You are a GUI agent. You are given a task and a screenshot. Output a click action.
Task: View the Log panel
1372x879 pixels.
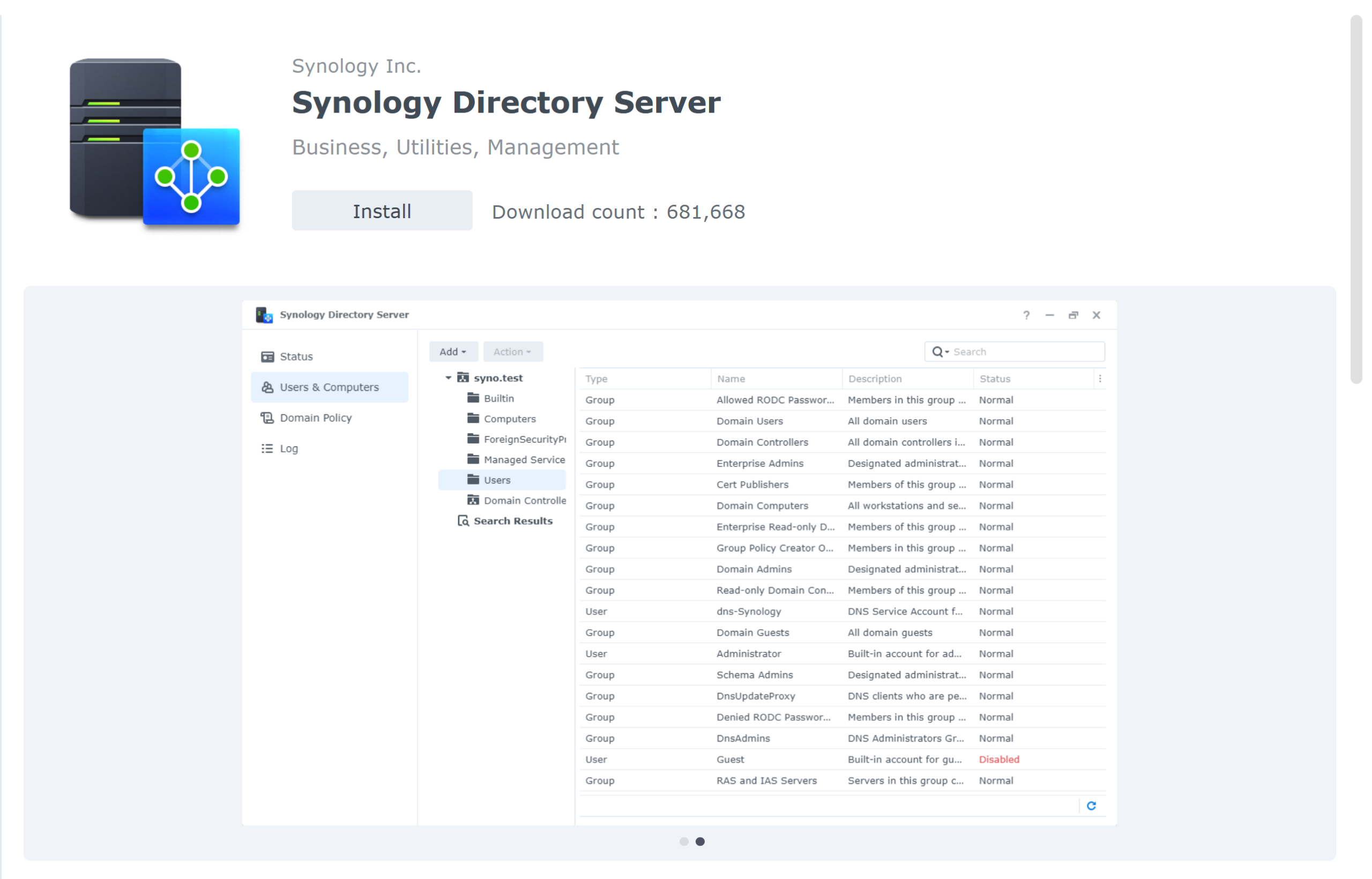click(288, 448)
